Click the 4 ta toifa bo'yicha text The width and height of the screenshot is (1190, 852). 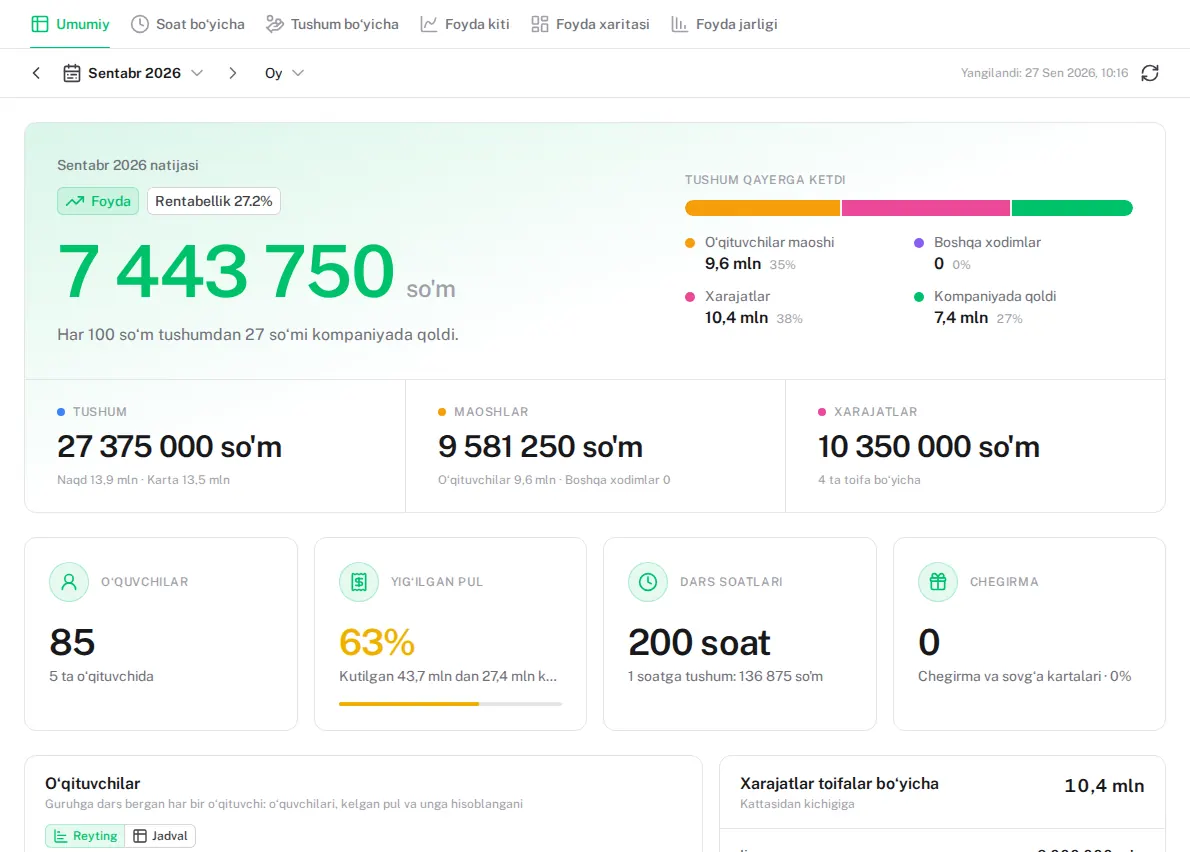pyautogui.click(x=869, y=479)
